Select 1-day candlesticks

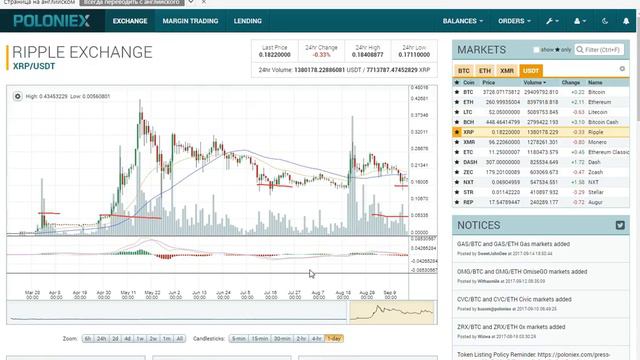pos(334,338)
